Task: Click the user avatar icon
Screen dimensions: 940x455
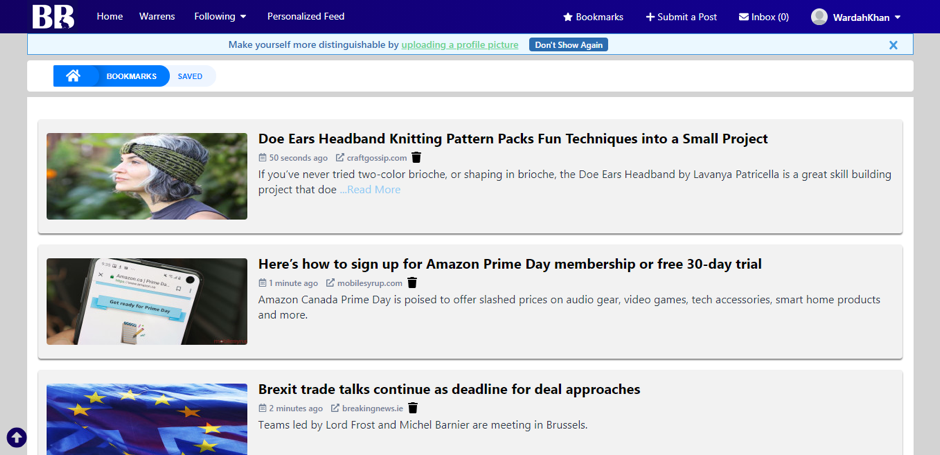Action: point(819,17)
